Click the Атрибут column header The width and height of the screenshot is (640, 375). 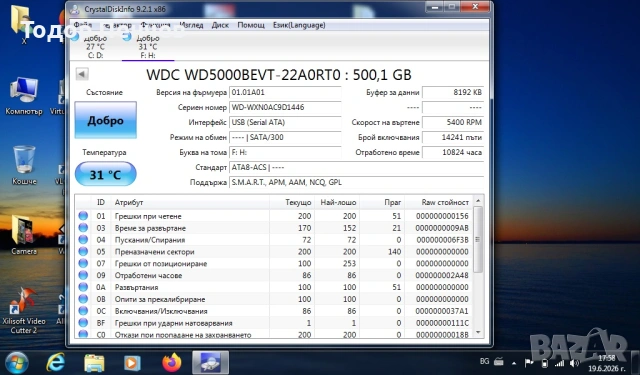(x=190, y=202)
